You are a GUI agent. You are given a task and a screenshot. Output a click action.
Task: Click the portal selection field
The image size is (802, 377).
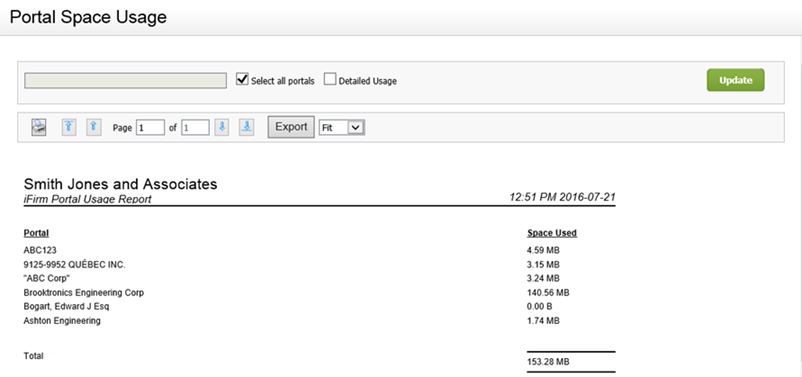[125, 81]
